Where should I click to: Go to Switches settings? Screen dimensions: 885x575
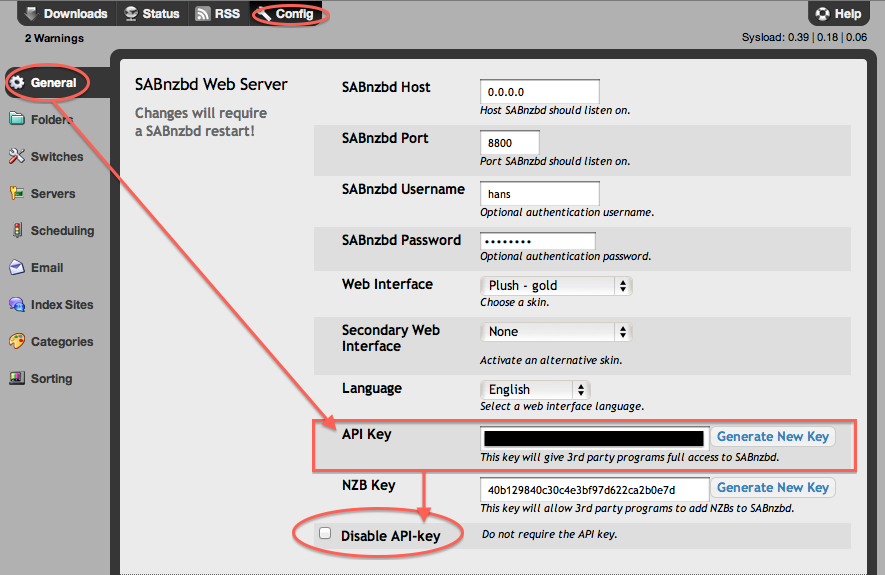pos(56,156)
